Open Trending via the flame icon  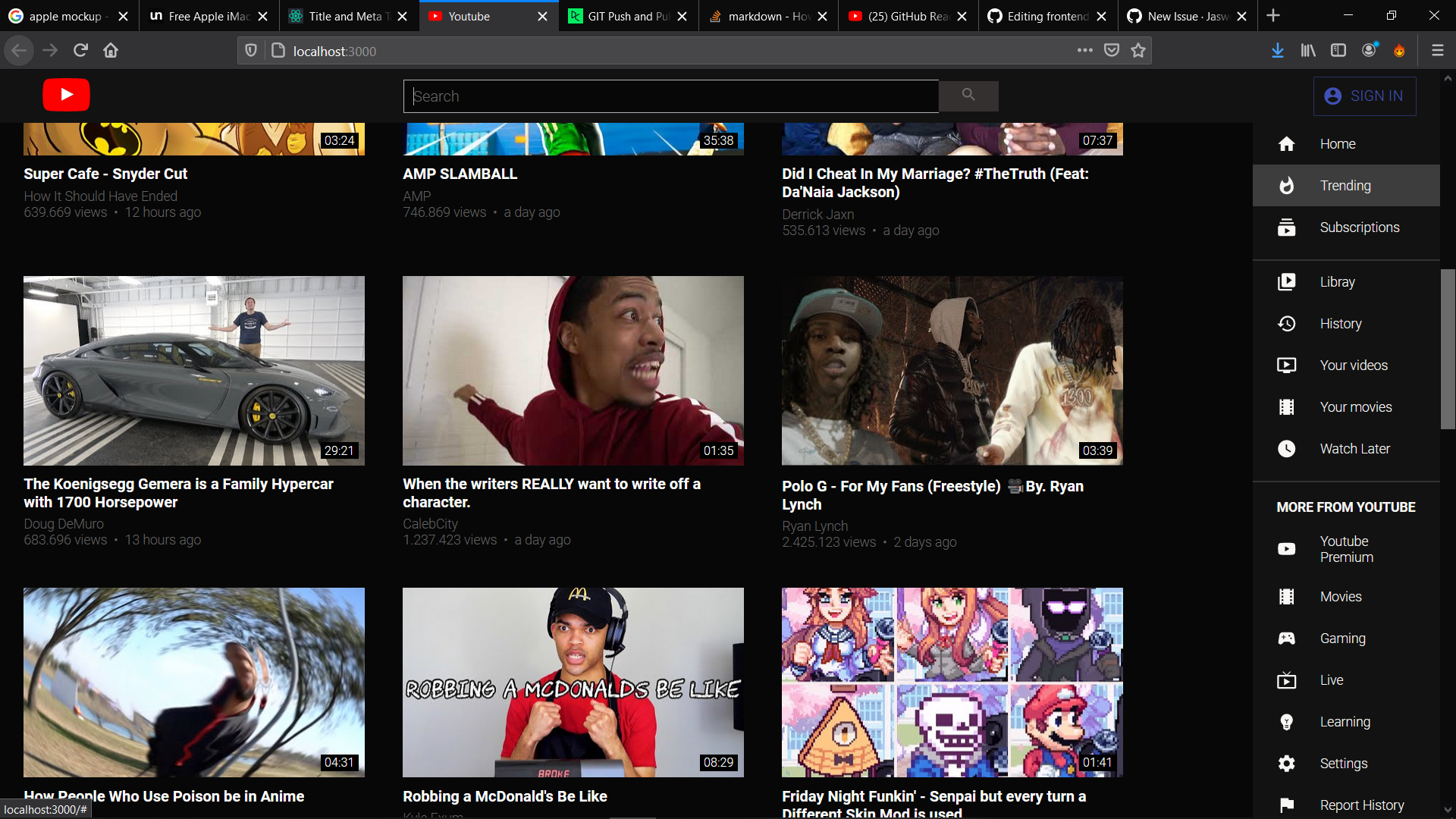pos(1287,186)
